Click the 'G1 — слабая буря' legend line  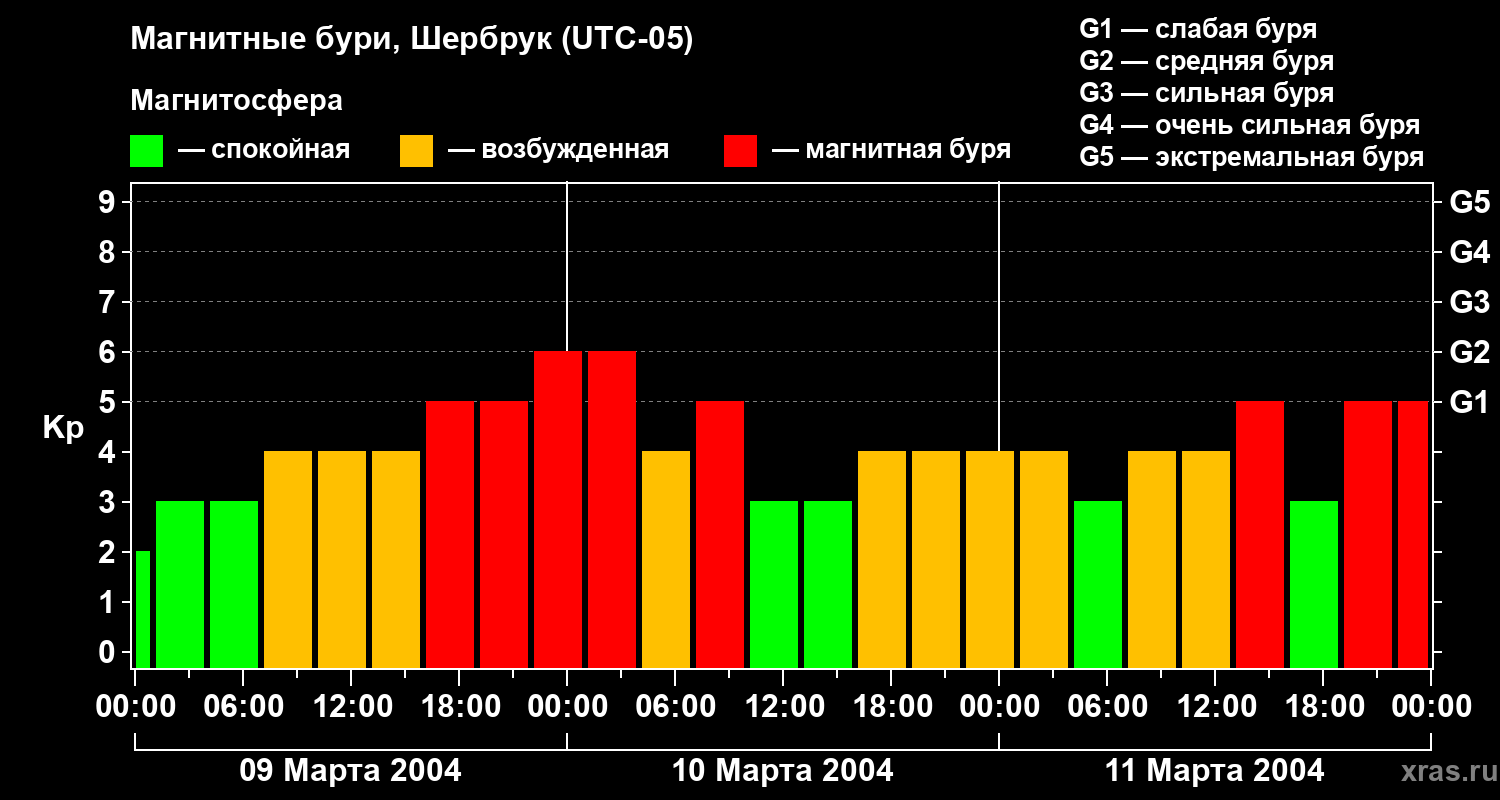click(x=1198, y=29)
